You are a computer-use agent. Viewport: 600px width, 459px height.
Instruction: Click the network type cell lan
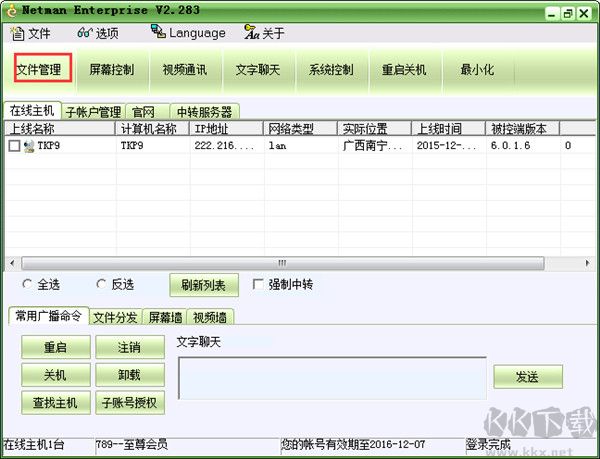(x=277, y=146)
